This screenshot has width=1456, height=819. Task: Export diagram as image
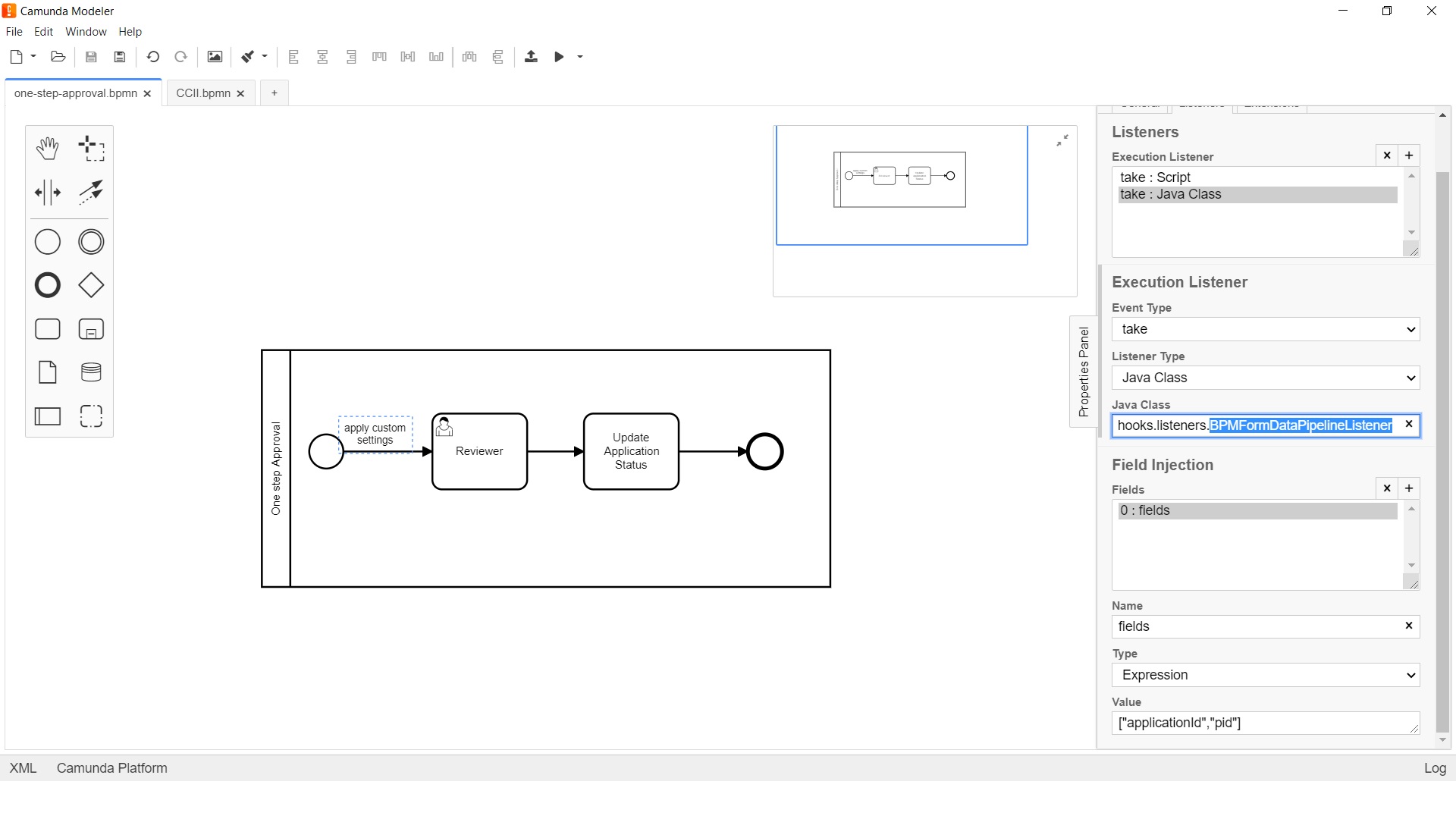click(215, 57)
